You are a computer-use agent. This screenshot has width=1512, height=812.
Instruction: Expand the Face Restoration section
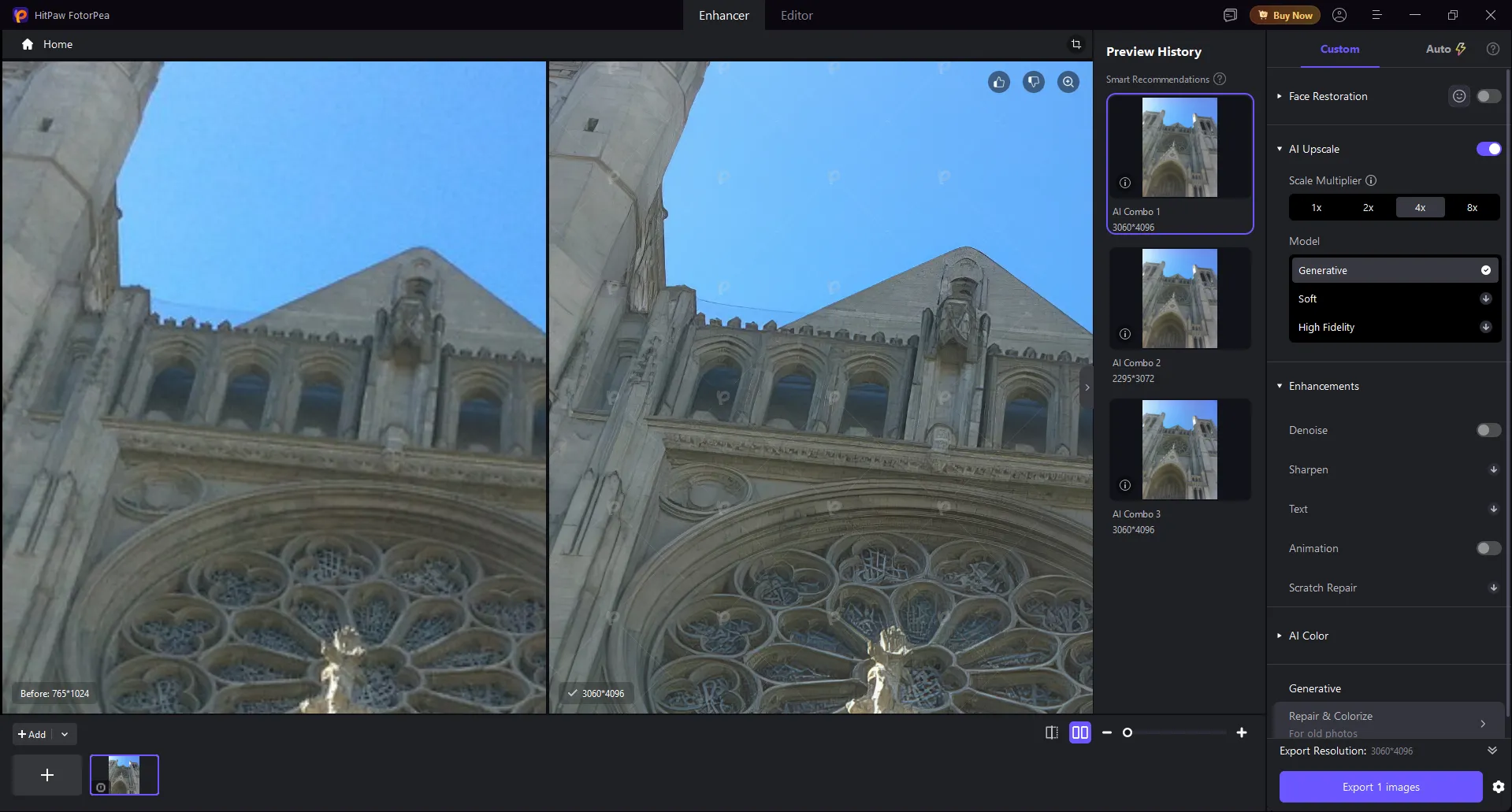tap(1279, 96)
